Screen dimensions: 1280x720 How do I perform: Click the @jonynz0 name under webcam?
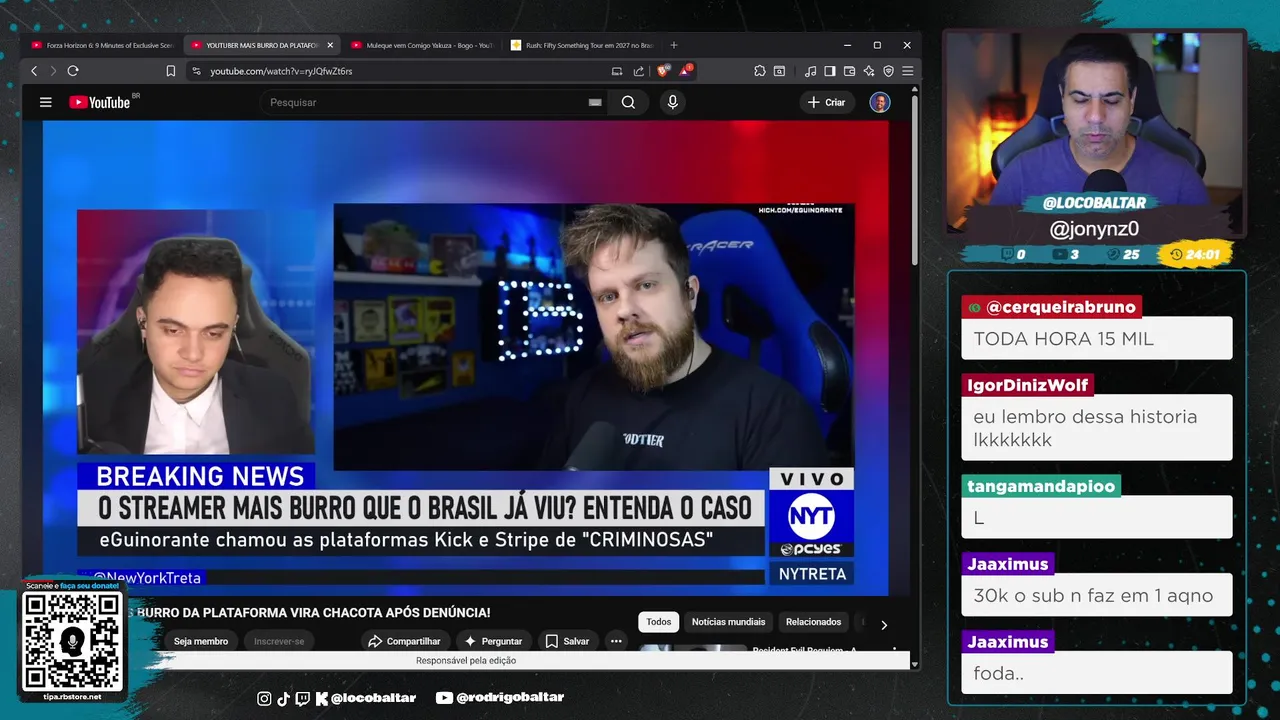[x=1094, y=229]
